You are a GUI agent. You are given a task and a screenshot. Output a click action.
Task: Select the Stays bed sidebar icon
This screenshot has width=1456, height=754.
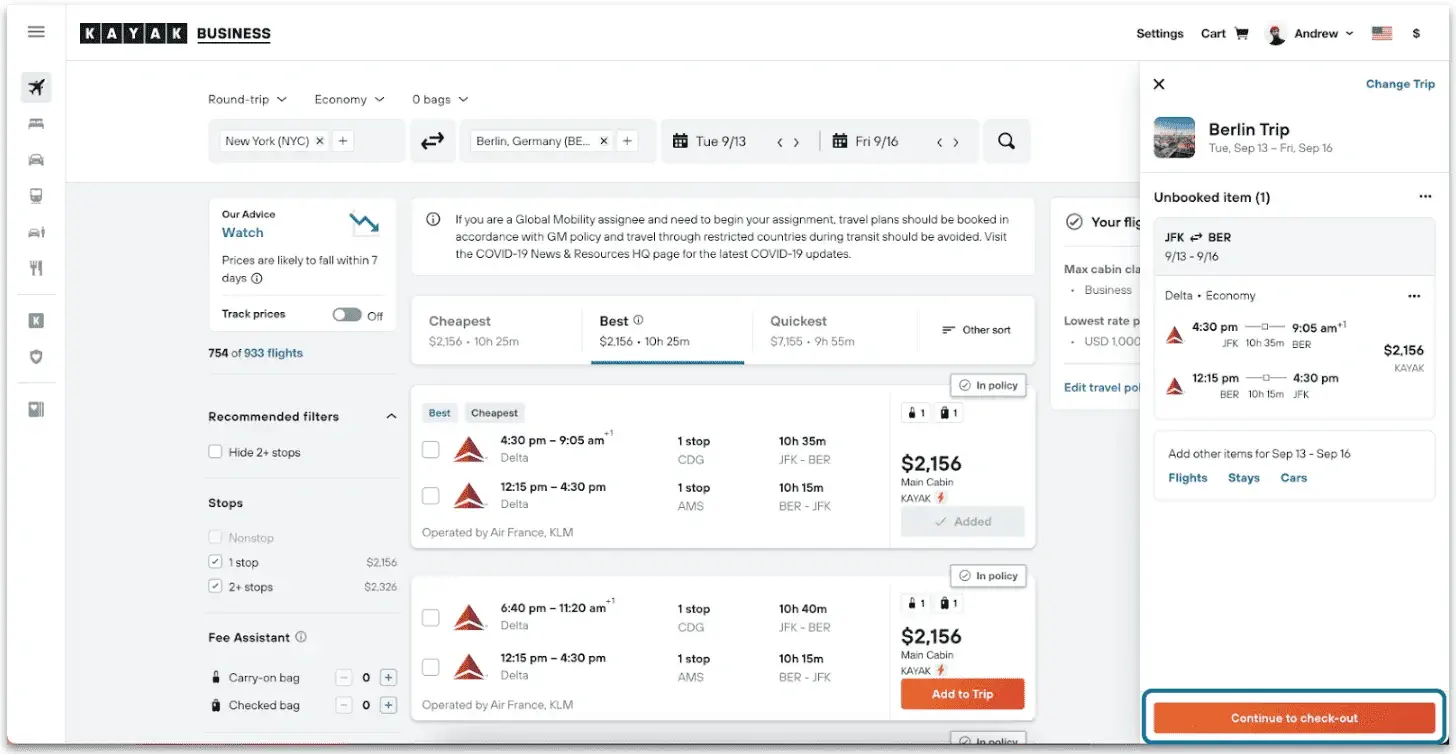(x=36, y=124)
